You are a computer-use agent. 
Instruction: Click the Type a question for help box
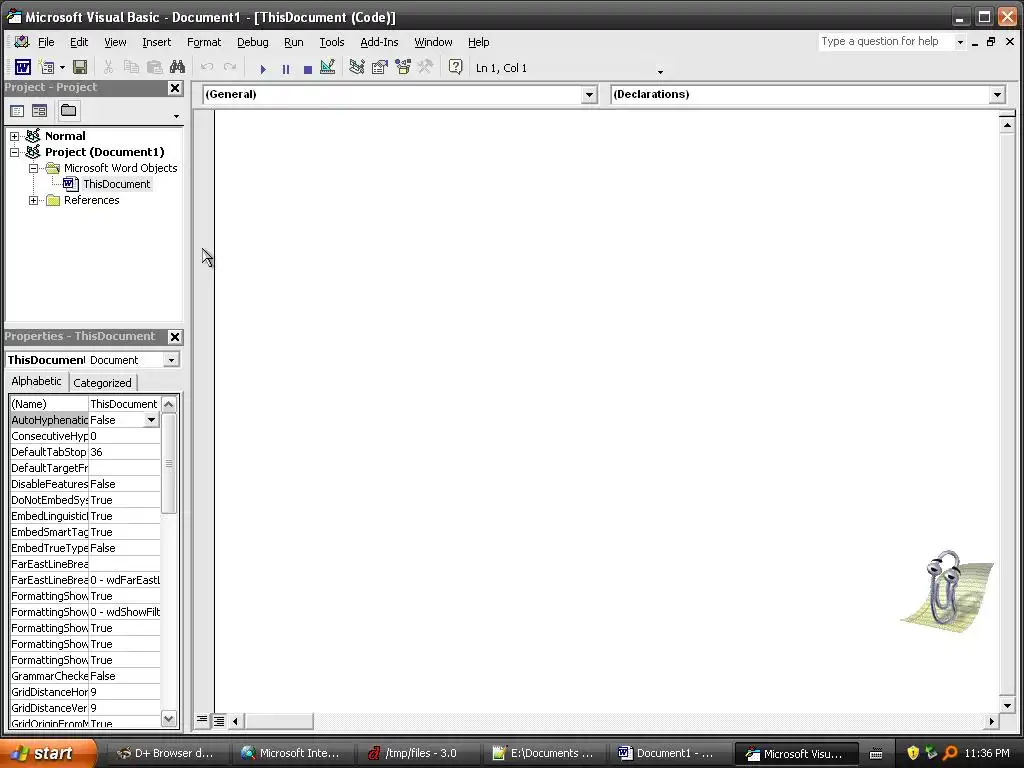click(x=886, y=41)
